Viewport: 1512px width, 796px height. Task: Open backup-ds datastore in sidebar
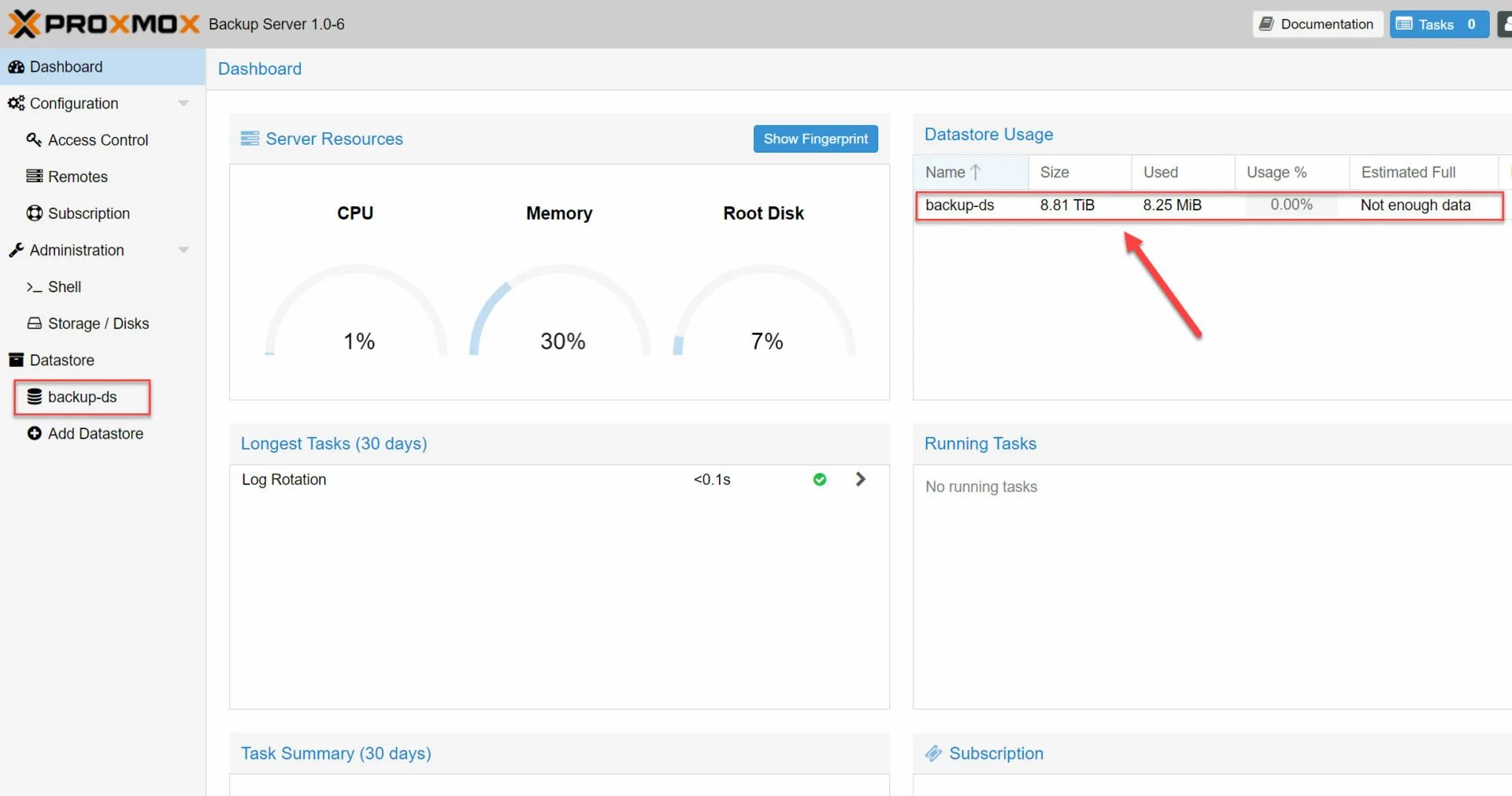point(82,397)
